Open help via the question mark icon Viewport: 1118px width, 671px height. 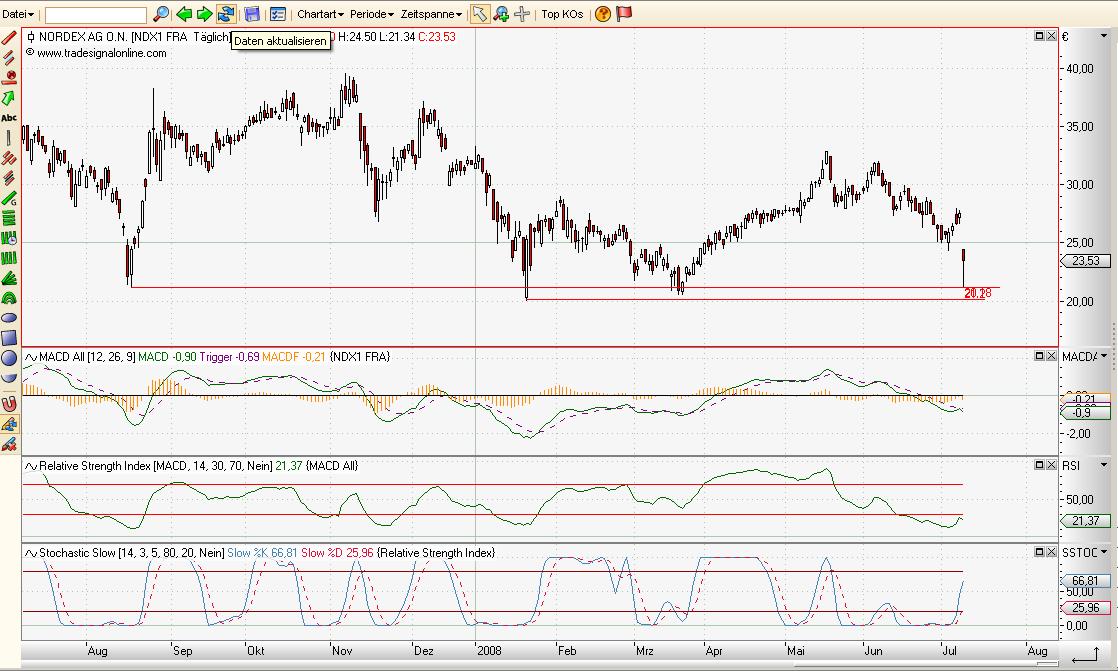tap(602, 14)
